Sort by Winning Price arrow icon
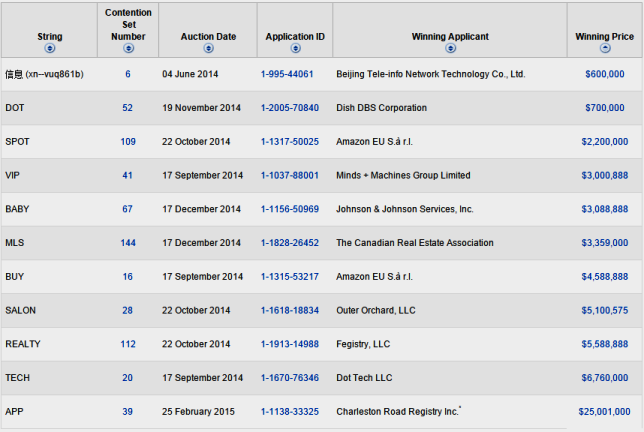 click(x=605, y=48)
